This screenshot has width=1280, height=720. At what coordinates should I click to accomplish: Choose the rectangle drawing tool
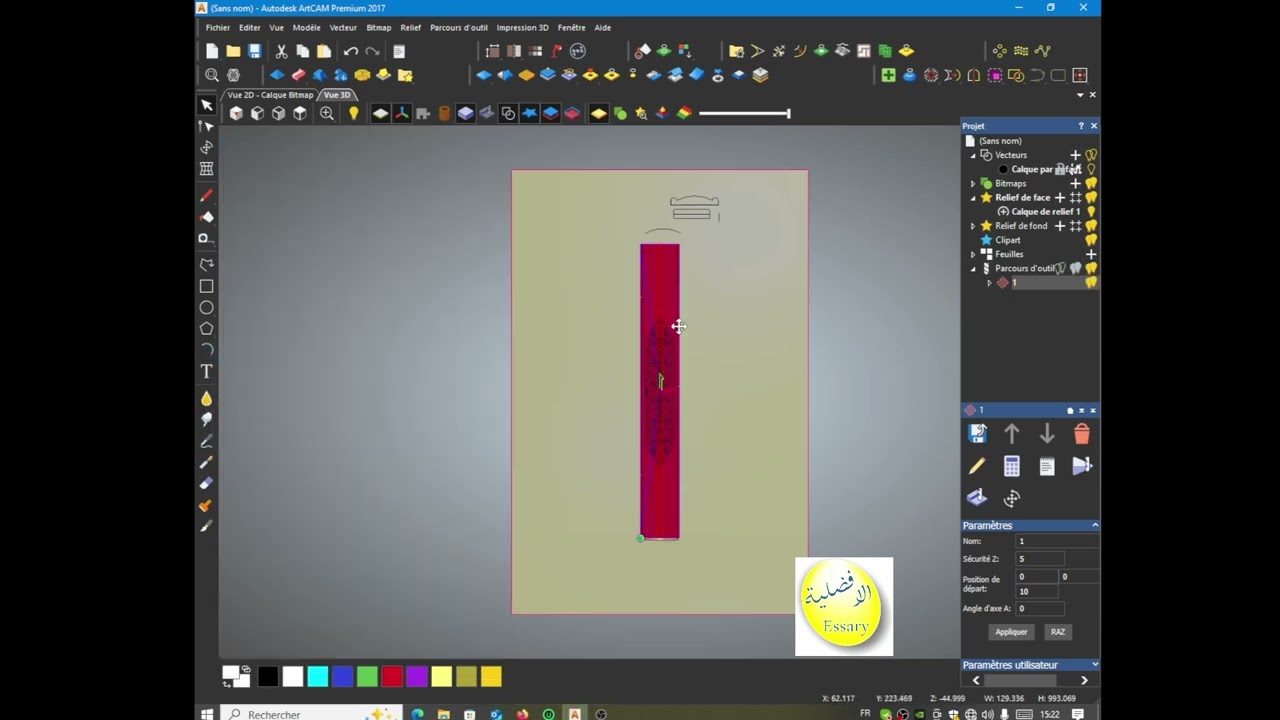(207, 286)
